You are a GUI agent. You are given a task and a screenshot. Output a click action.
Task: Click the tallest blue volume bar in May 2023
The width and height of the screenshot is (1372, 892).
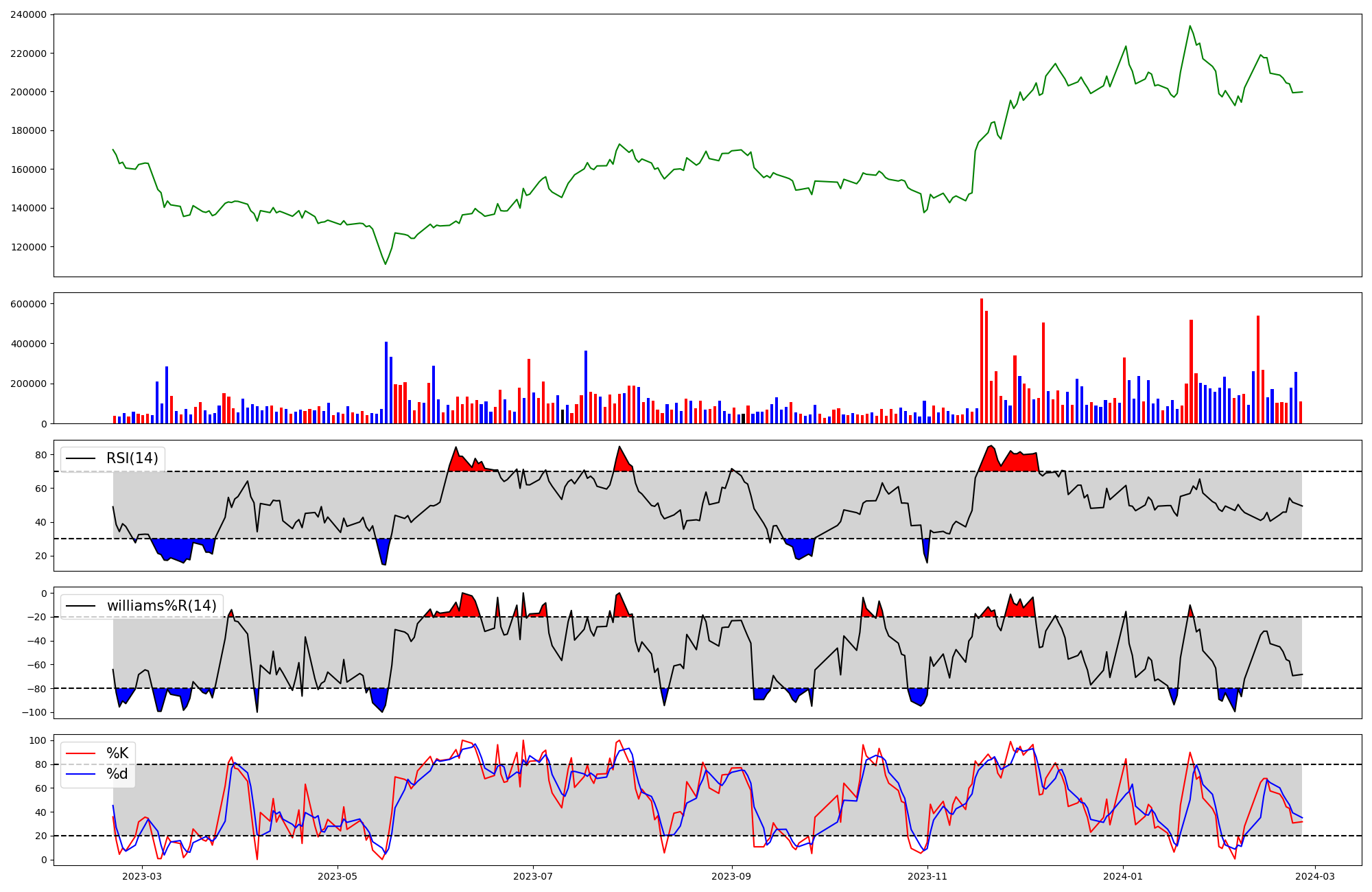(x=386, y=382)
